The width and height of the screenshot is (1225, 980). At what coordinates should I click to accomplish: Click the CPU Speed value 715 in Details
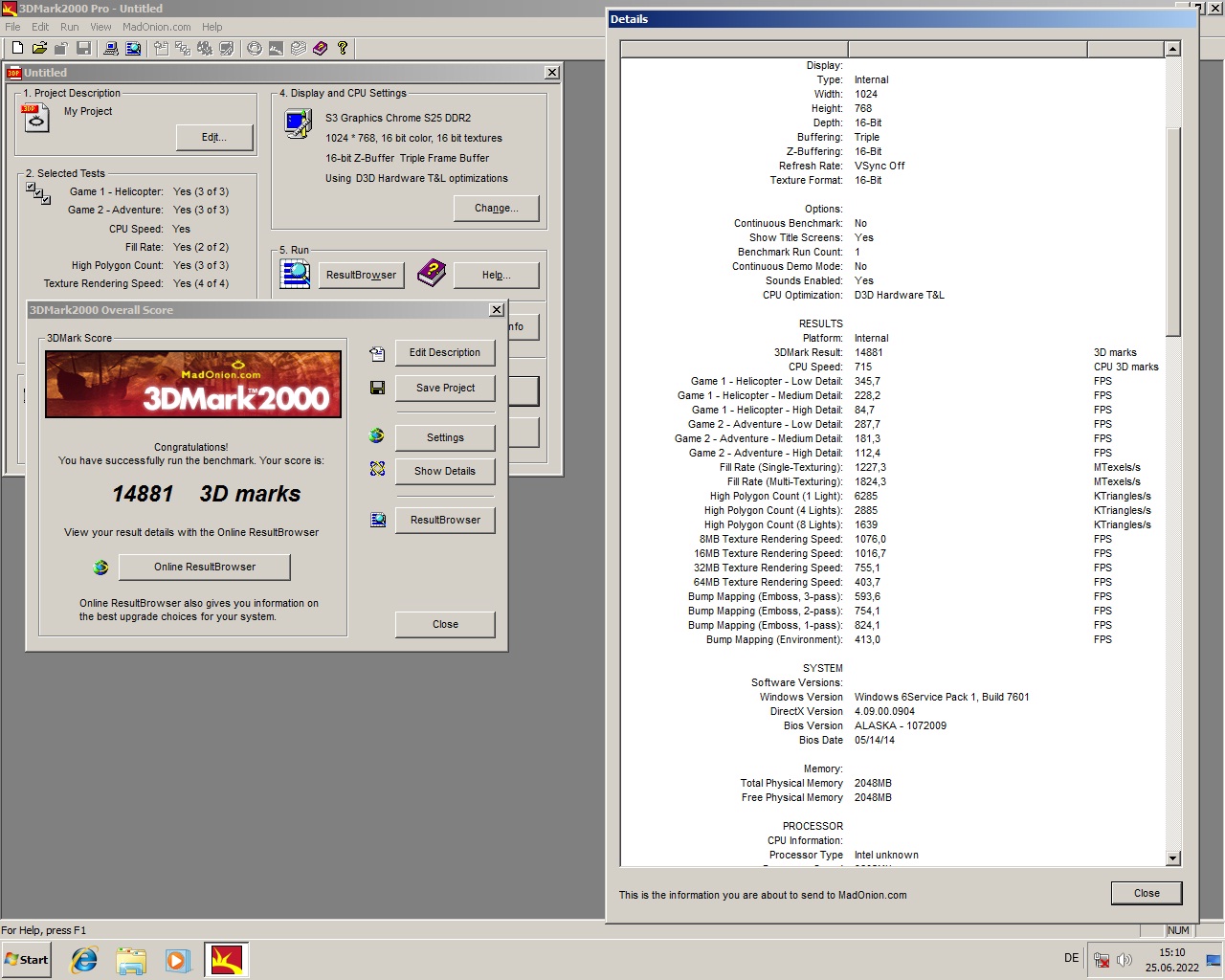(863, 367)
